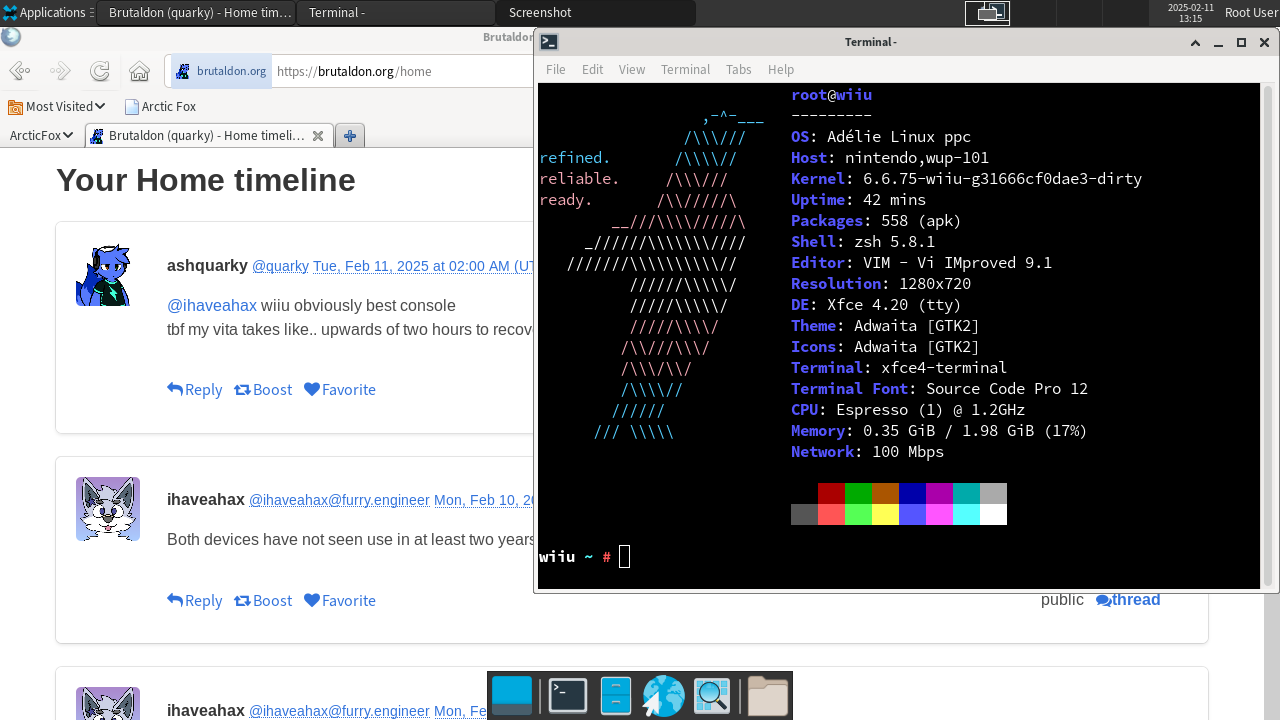Open the Terminal View menu
This screenshot has height=720, width=1280.
point(632,69)
